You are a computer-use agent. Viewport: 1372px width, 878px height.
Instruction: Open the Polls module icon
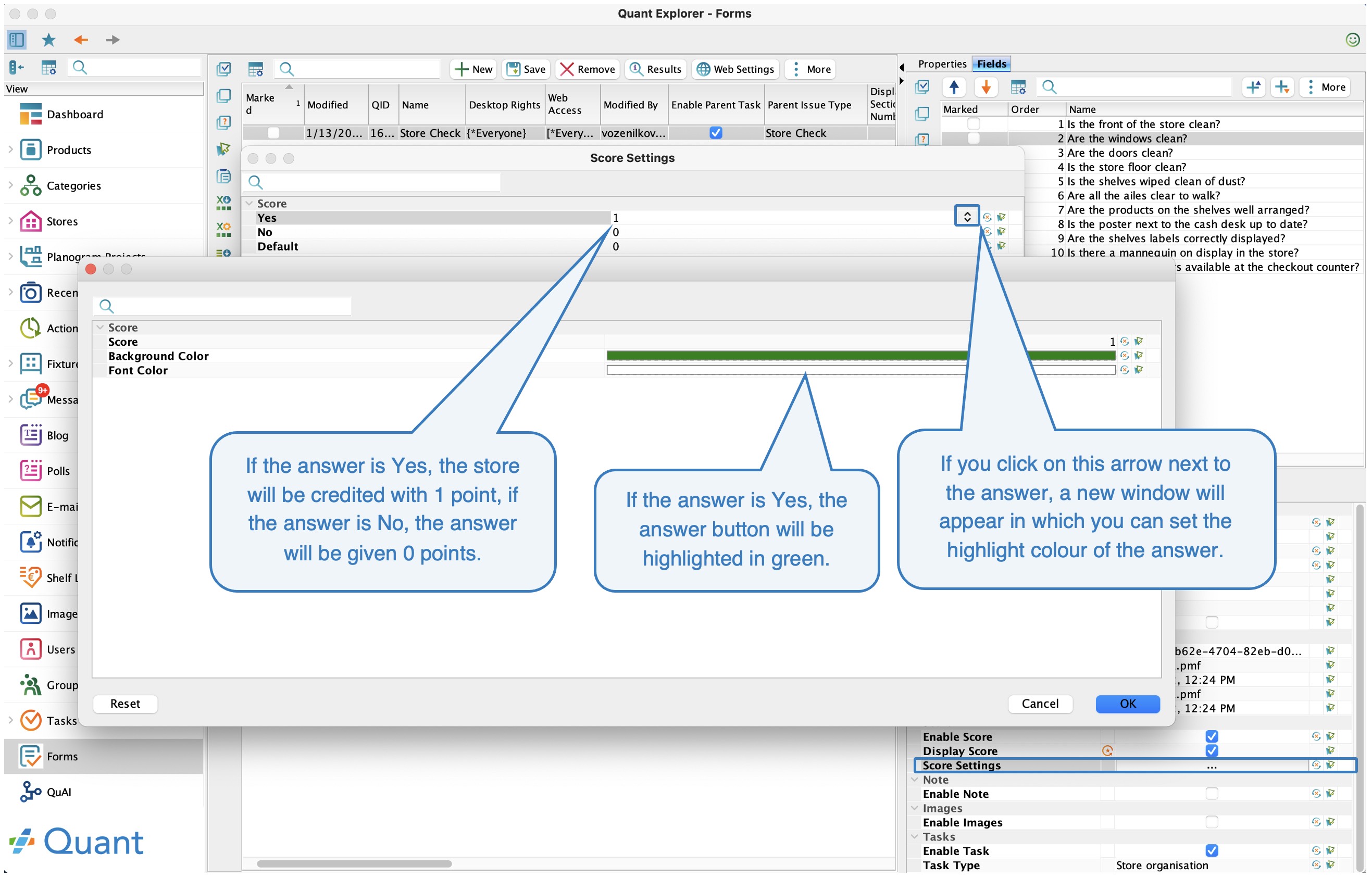coord(31,471)
